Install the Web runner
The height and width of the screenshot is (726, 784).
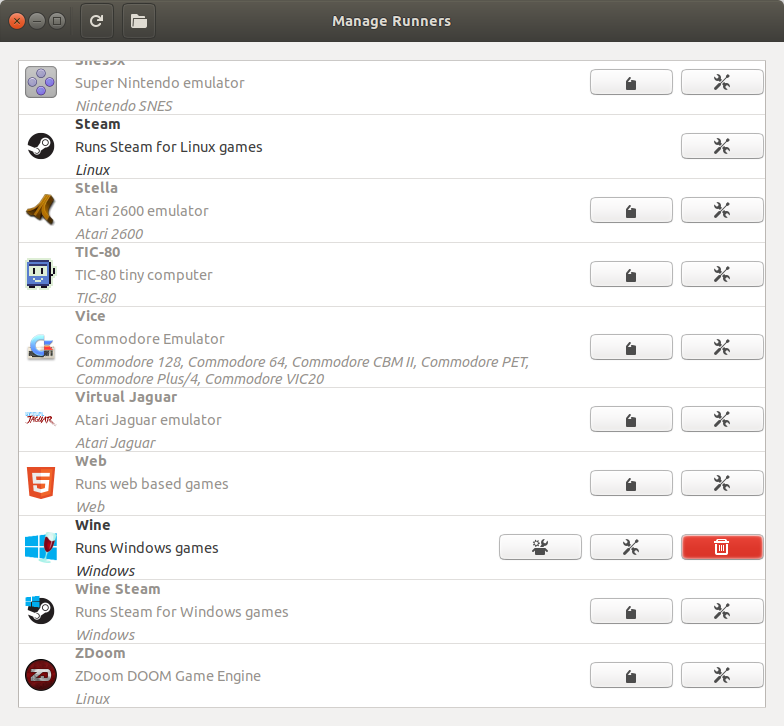(x=631, y=484)
